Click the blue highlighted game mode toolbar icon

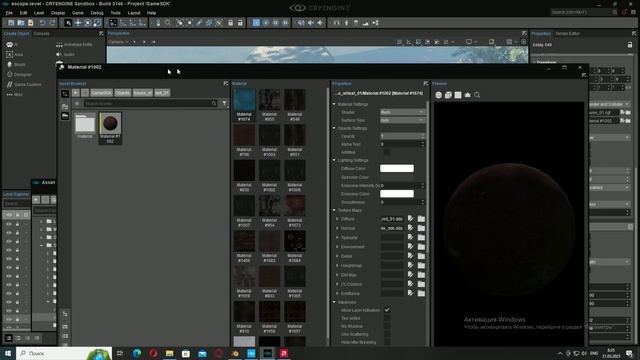256,23
